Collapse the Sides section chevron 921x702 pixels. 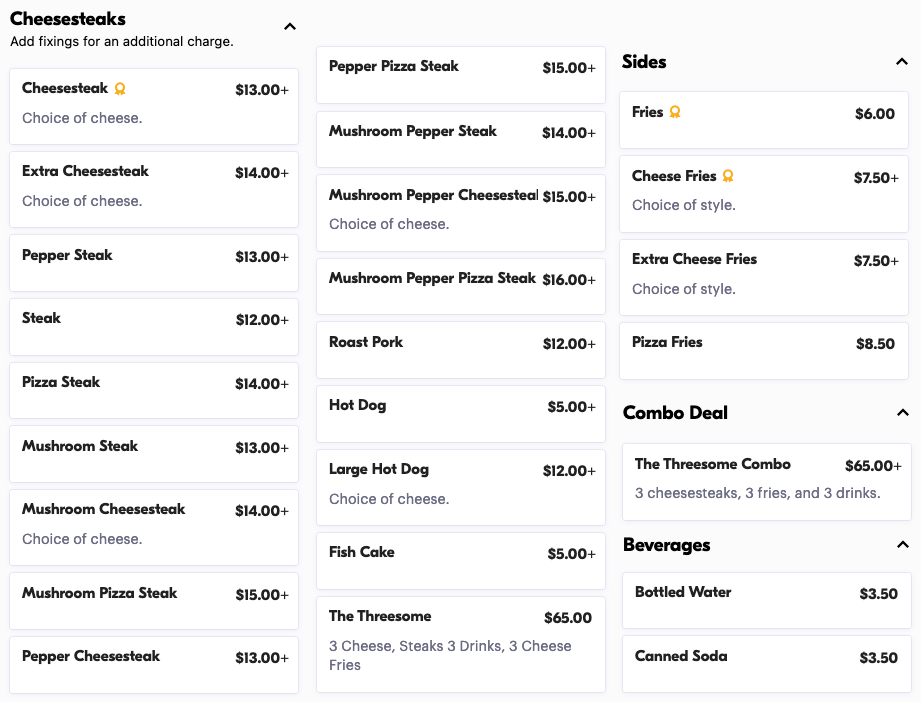click(x=902, y=62)
